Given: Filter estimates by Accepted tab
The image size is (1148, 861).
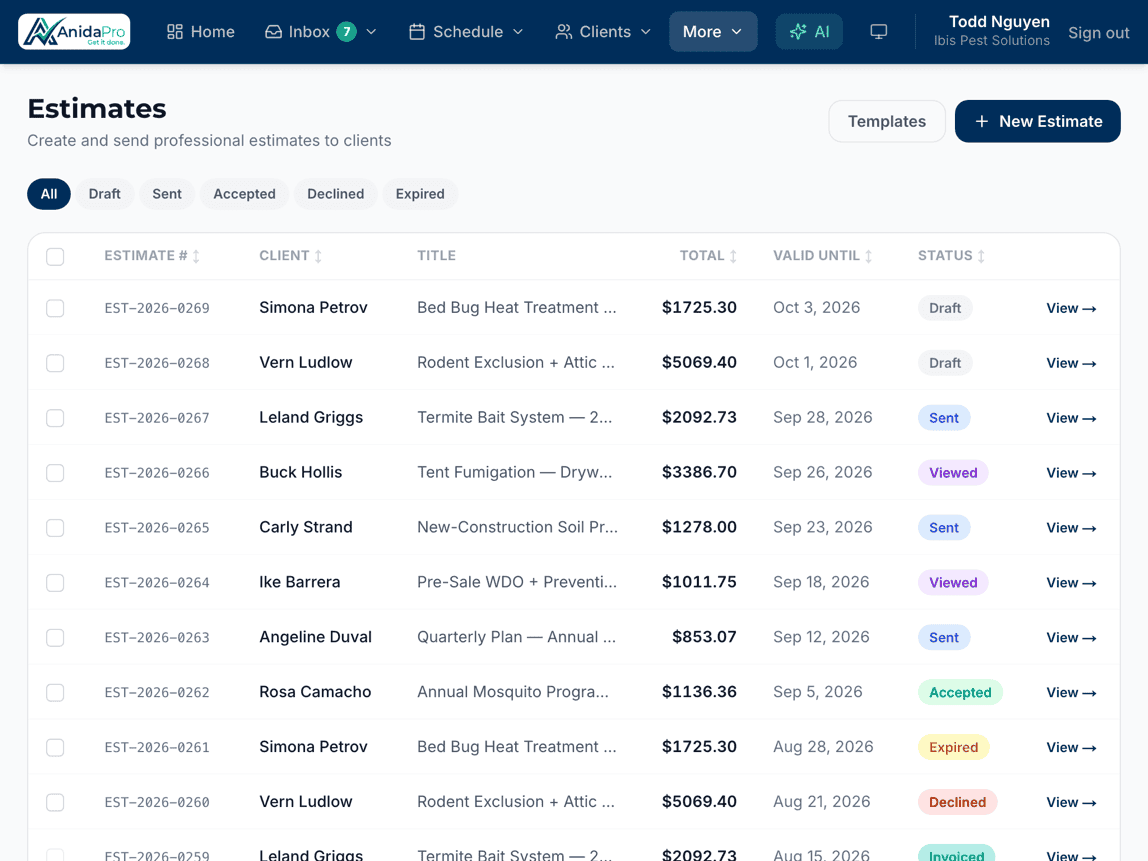Looking at the screenshot, I should [245, 194].
